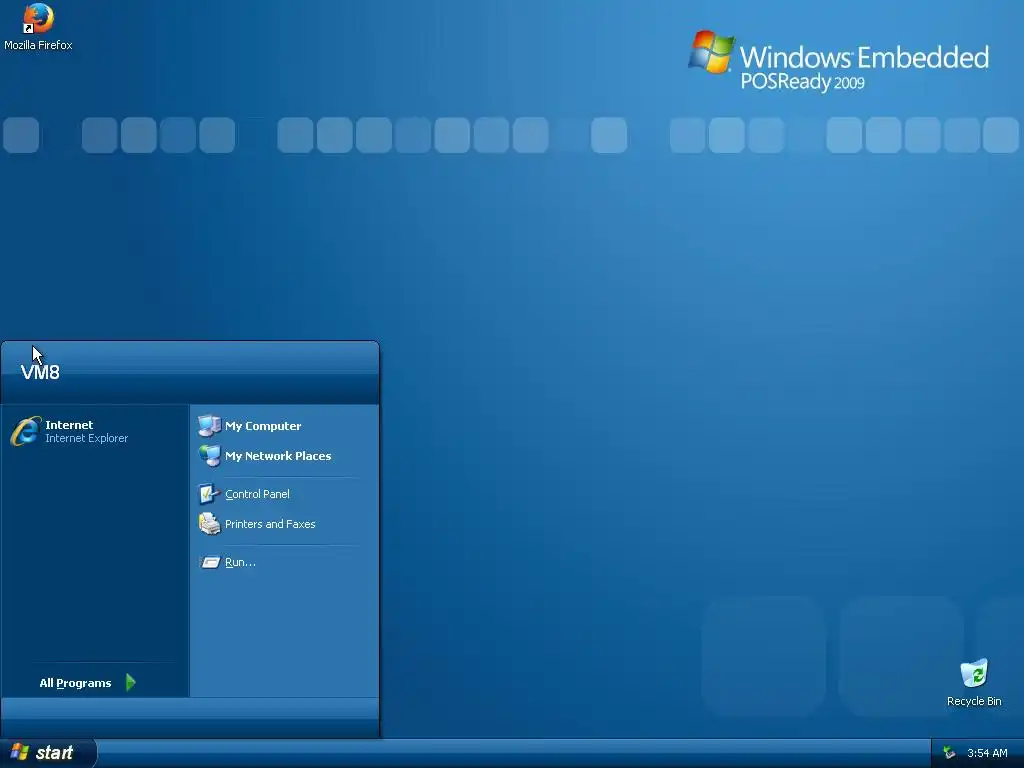Click the Internet Explorer subtitle text

[x=87, y=438]
